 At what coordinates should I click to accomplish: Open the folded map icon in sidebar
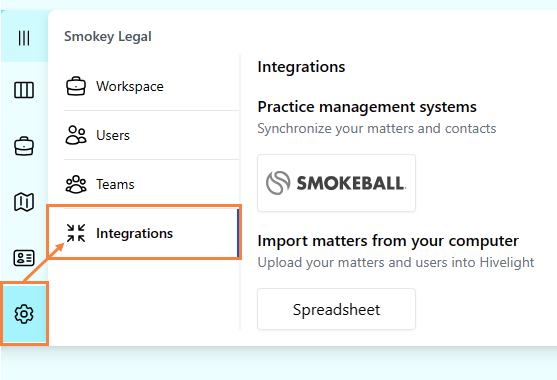click(24, 202)
